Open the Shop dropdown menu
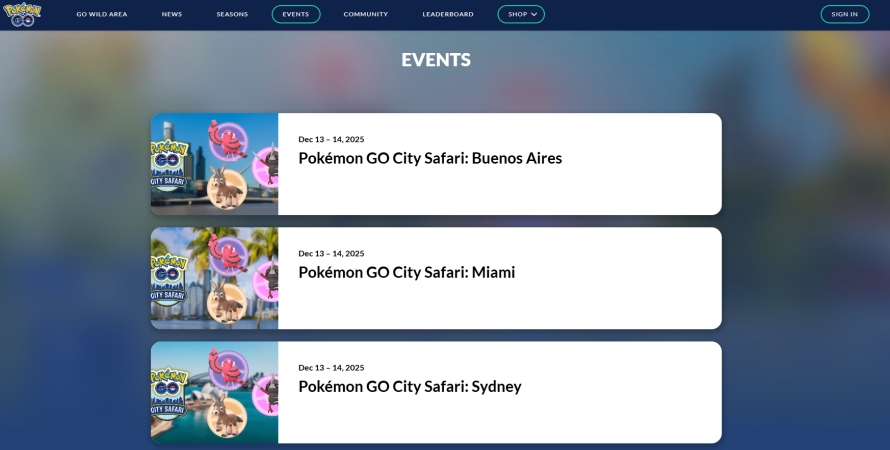The width and height of the screenshot is (890, 450). pyautogui.click(x=521, y=14)
